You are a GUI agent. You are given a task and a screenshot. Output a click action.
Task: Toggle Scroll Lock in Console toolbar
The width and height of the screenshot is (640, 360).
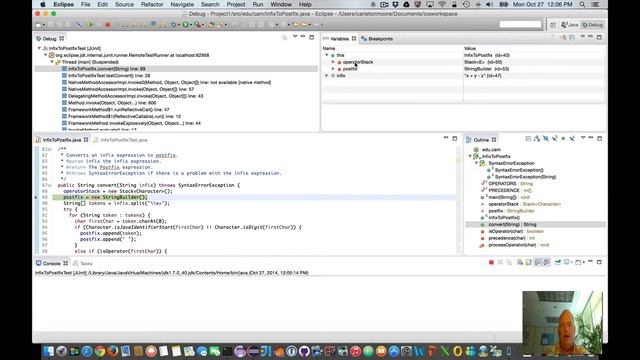[x=529, y=262]
